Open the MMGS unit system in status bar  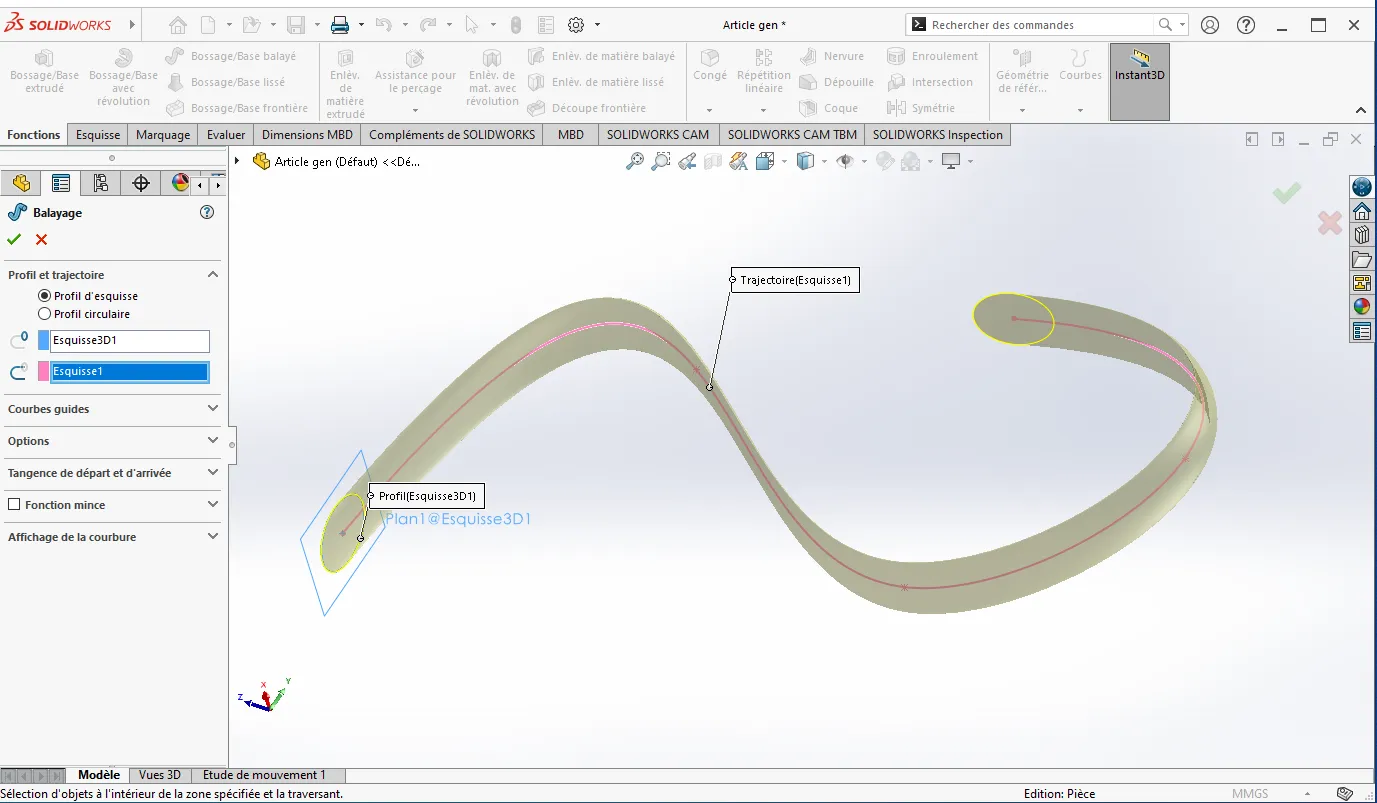1250,794
